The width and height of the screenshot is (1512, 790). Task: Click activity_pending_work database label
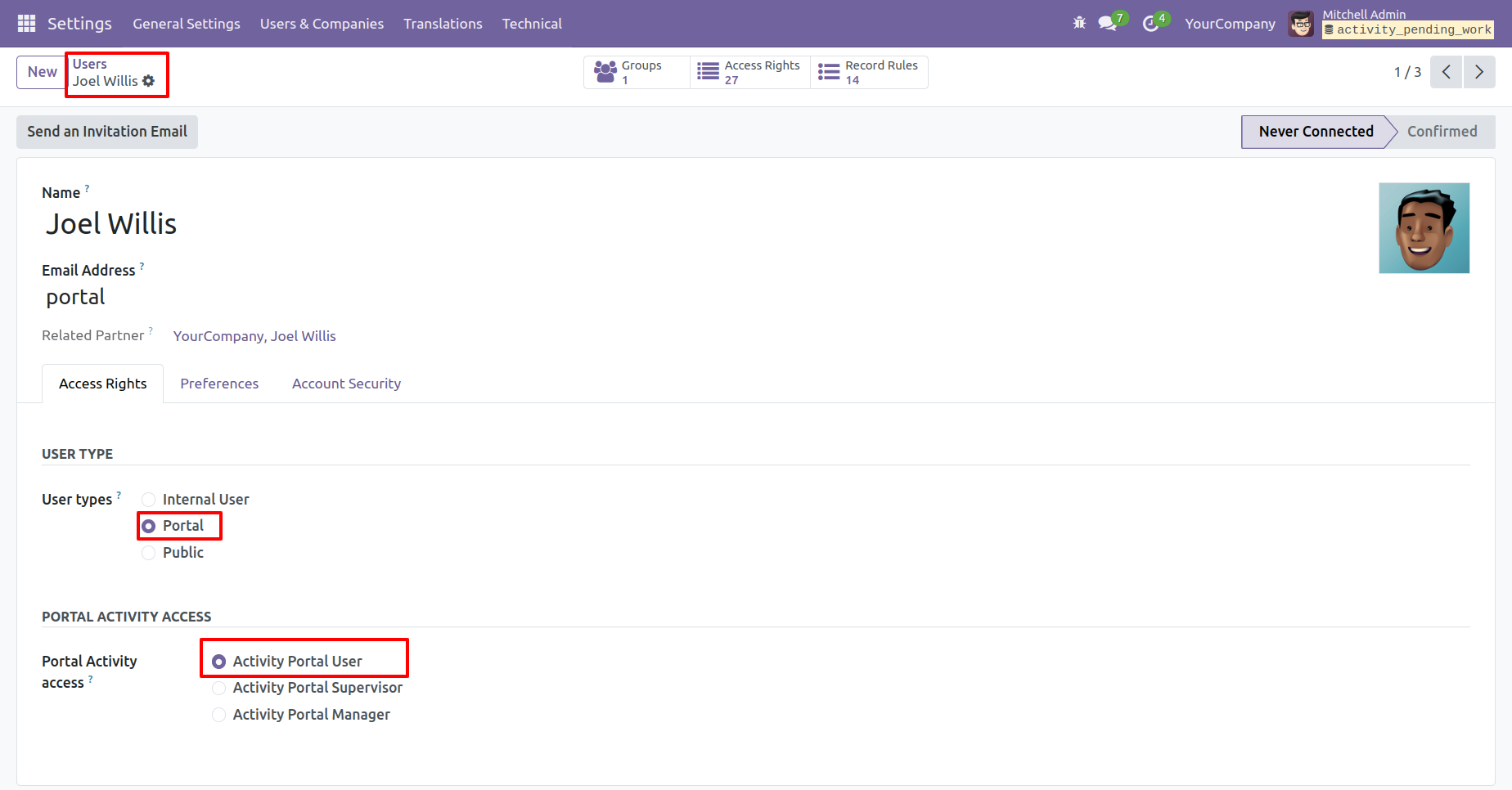tap(1408, 29)
